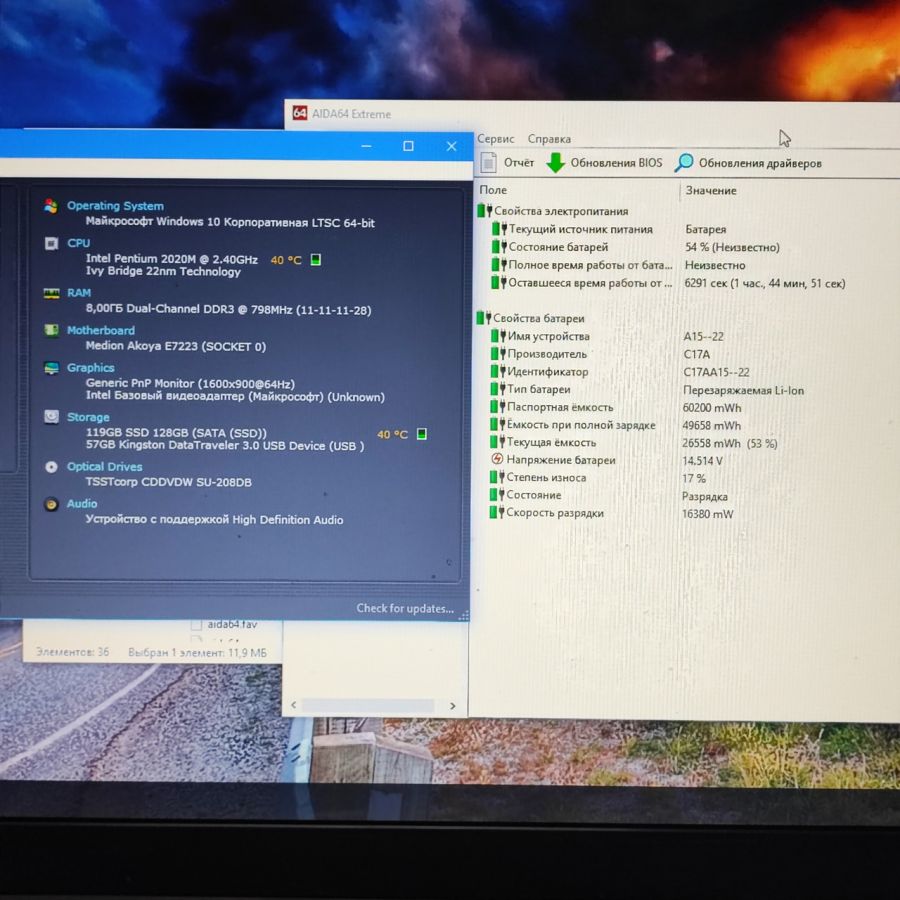Image resolution: width=900 pixels, height=900 pixels.
Task: Click the battery icon beside Свойства электропитания
Action: [x=485, y=211]
